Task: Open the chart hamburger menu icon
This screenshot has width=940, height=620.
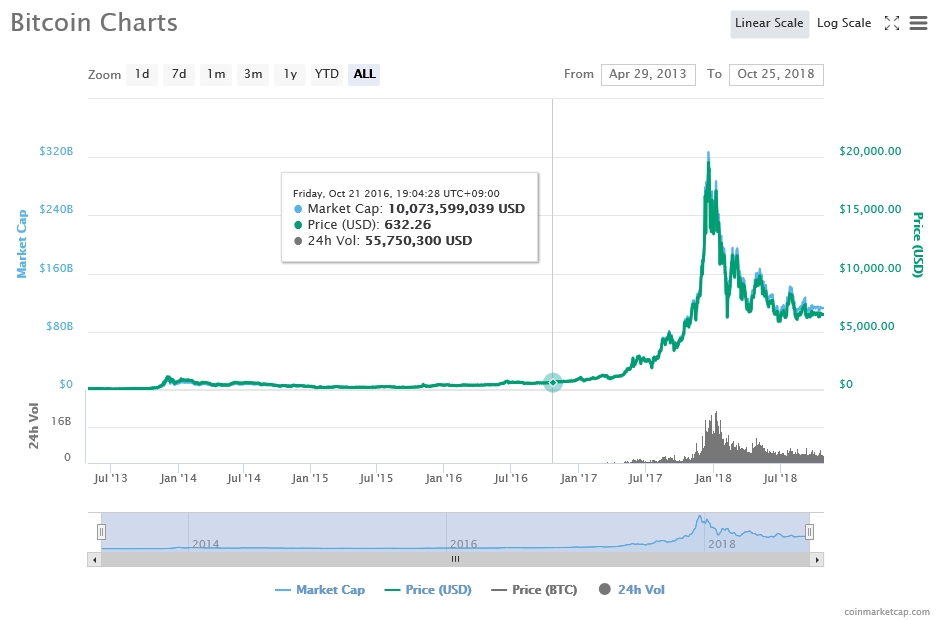Action: [x=918, y=24]
